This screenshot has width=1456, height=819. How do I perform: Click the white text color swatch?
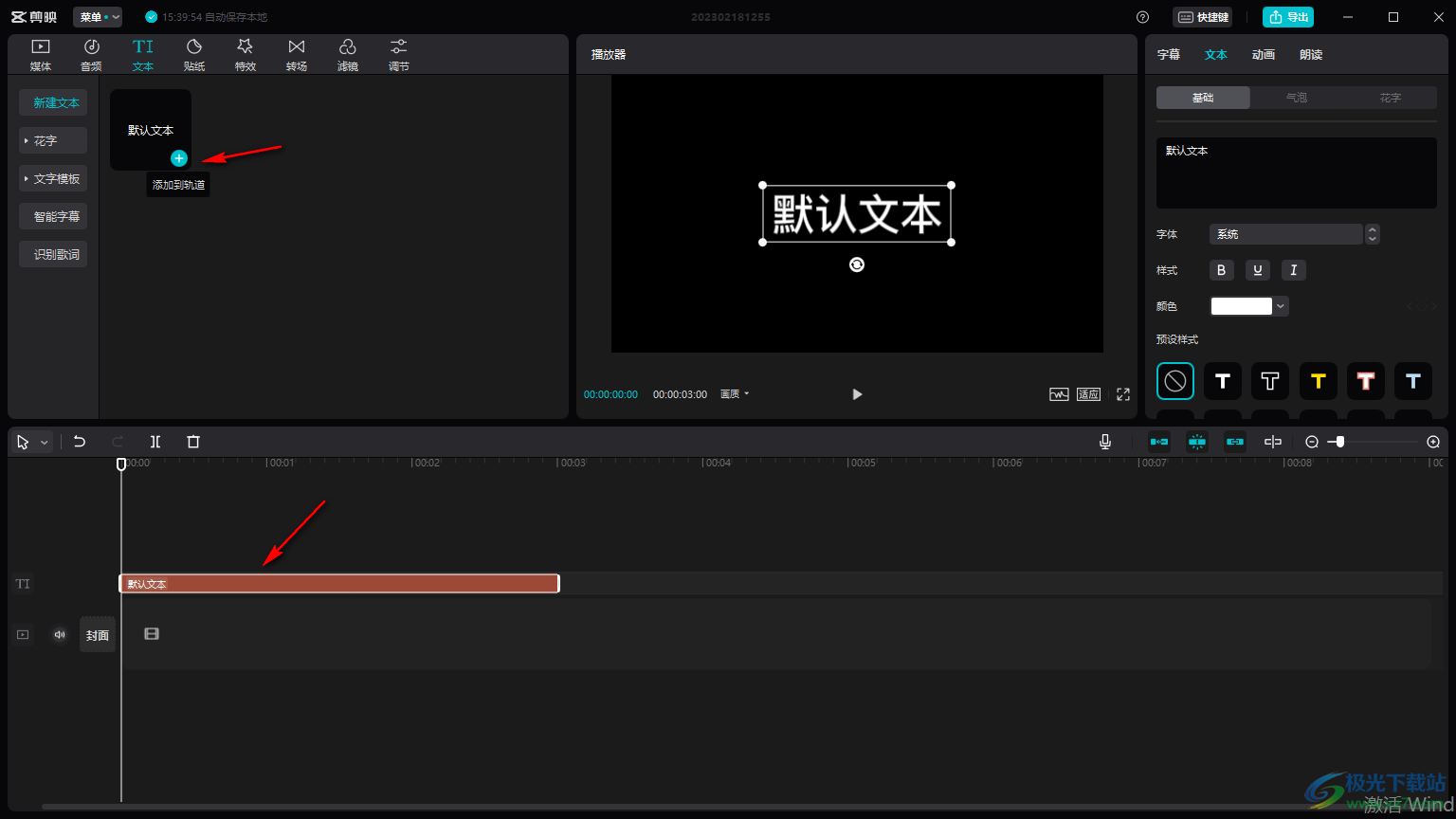coord(1242,306)
